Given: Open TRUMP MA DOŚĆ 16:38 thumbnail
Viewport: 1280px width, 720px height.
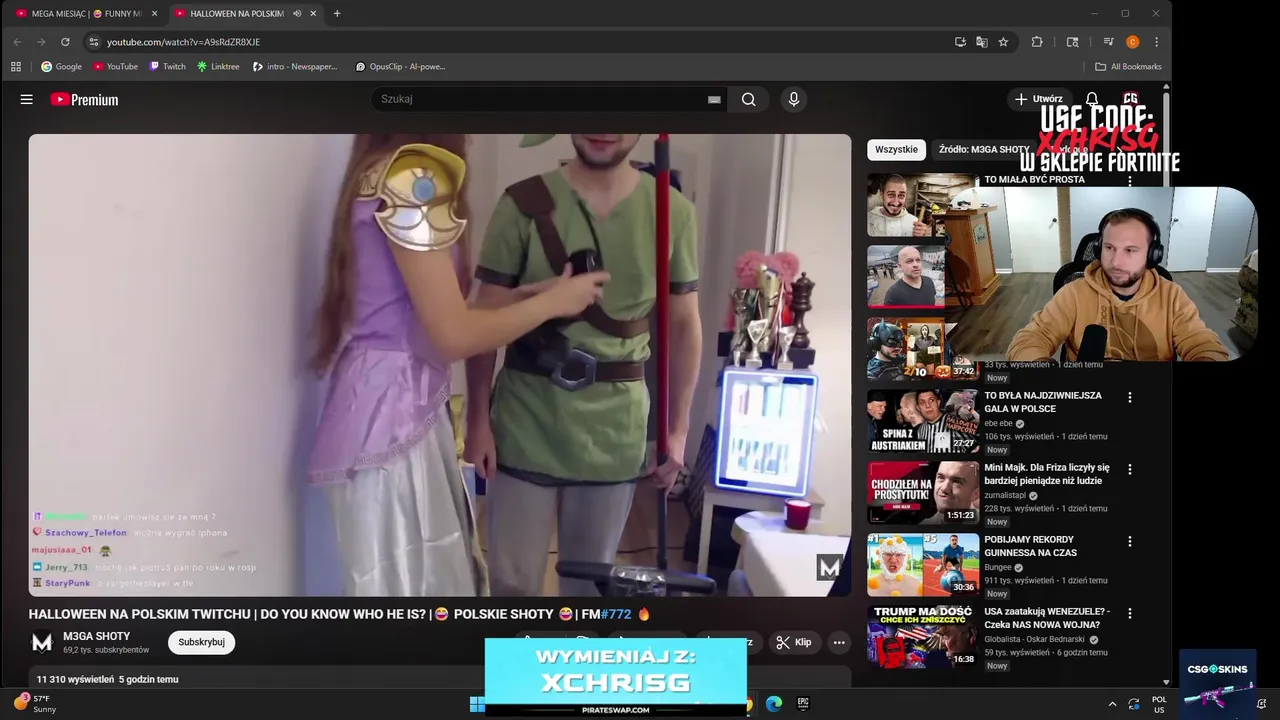Looking at the screenshot, I should tap(922, 637).
